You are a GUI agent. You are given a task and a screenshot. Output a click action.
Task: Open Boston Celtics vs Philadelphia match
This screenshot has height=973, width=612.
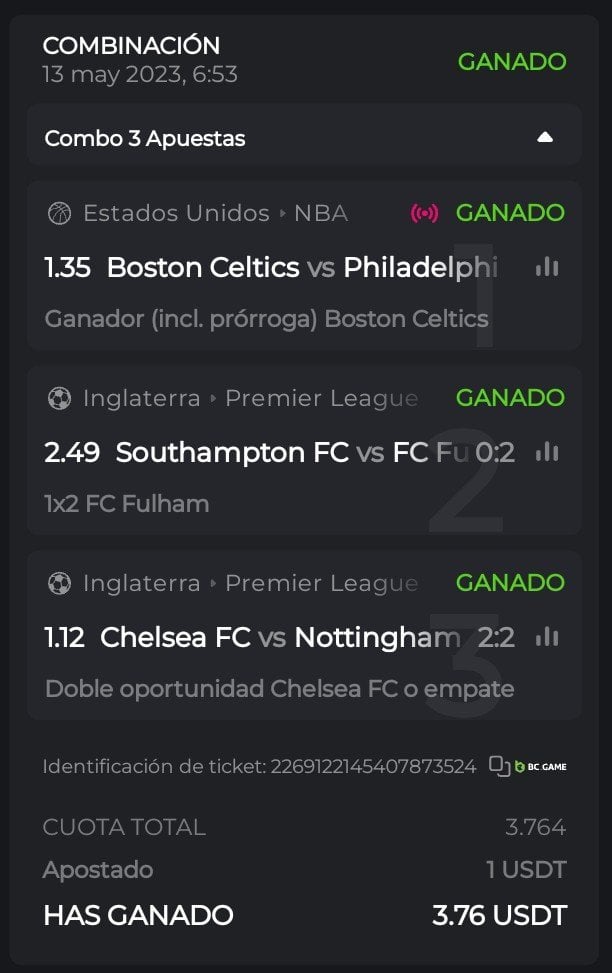click(x=300, y=267)
